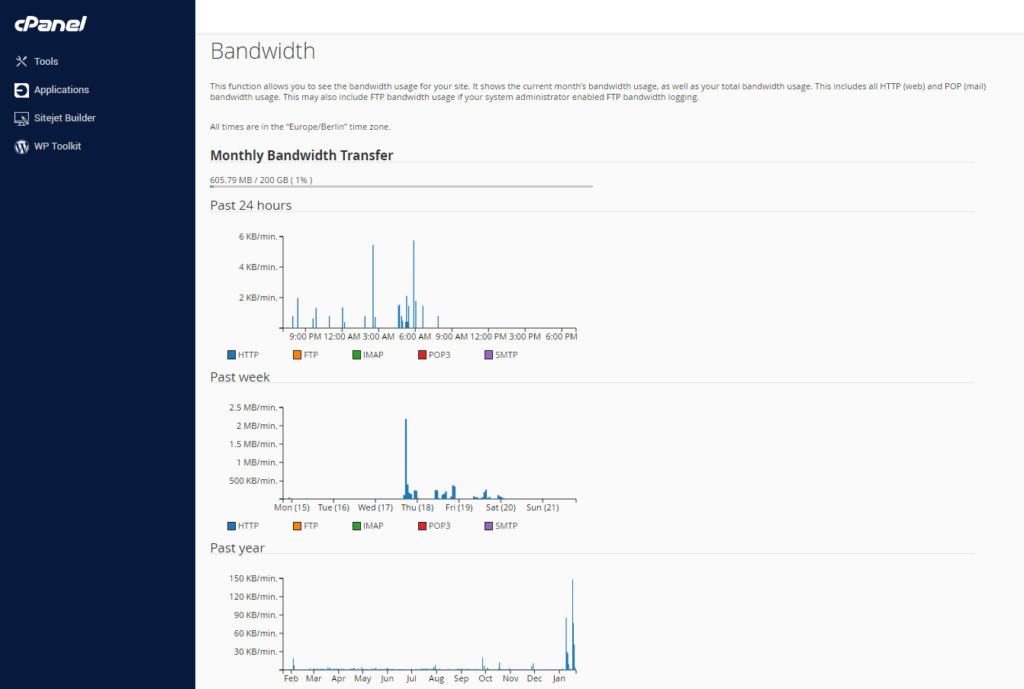The image size is (1024, 689).
Task: Open the Tools wrench icon
Action: click(x=22, y=61)
